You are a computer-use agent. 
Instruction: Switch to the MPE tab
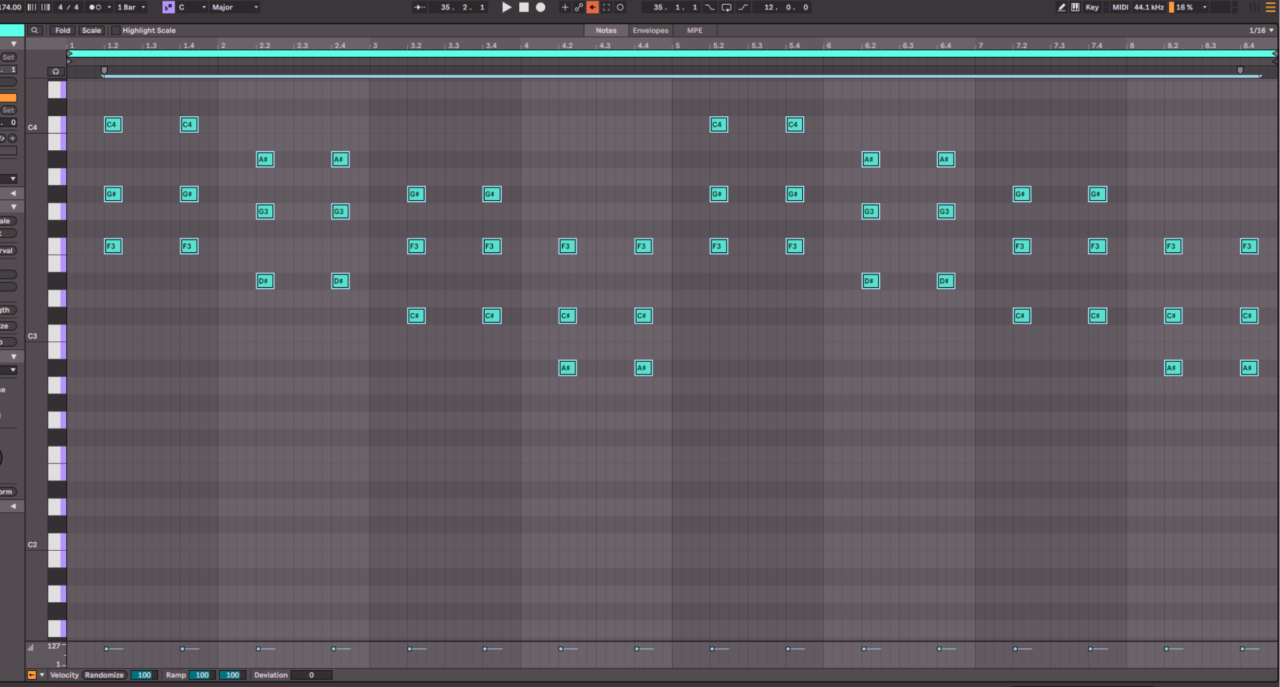pos(694,30)
